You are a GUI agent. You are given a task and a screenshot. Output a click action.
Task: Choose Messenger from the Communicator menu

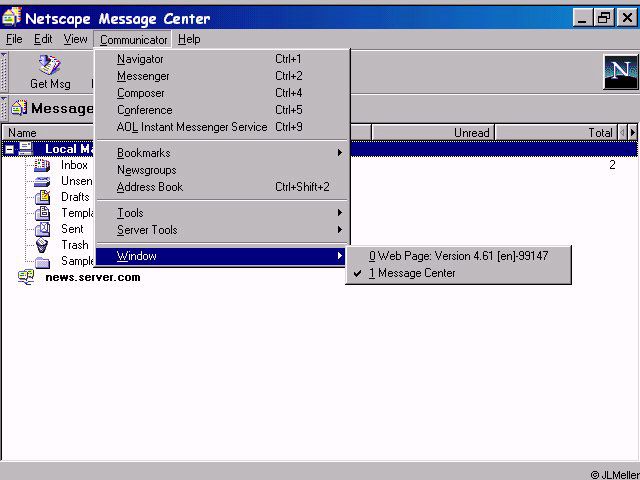click(x=222, y=76)
